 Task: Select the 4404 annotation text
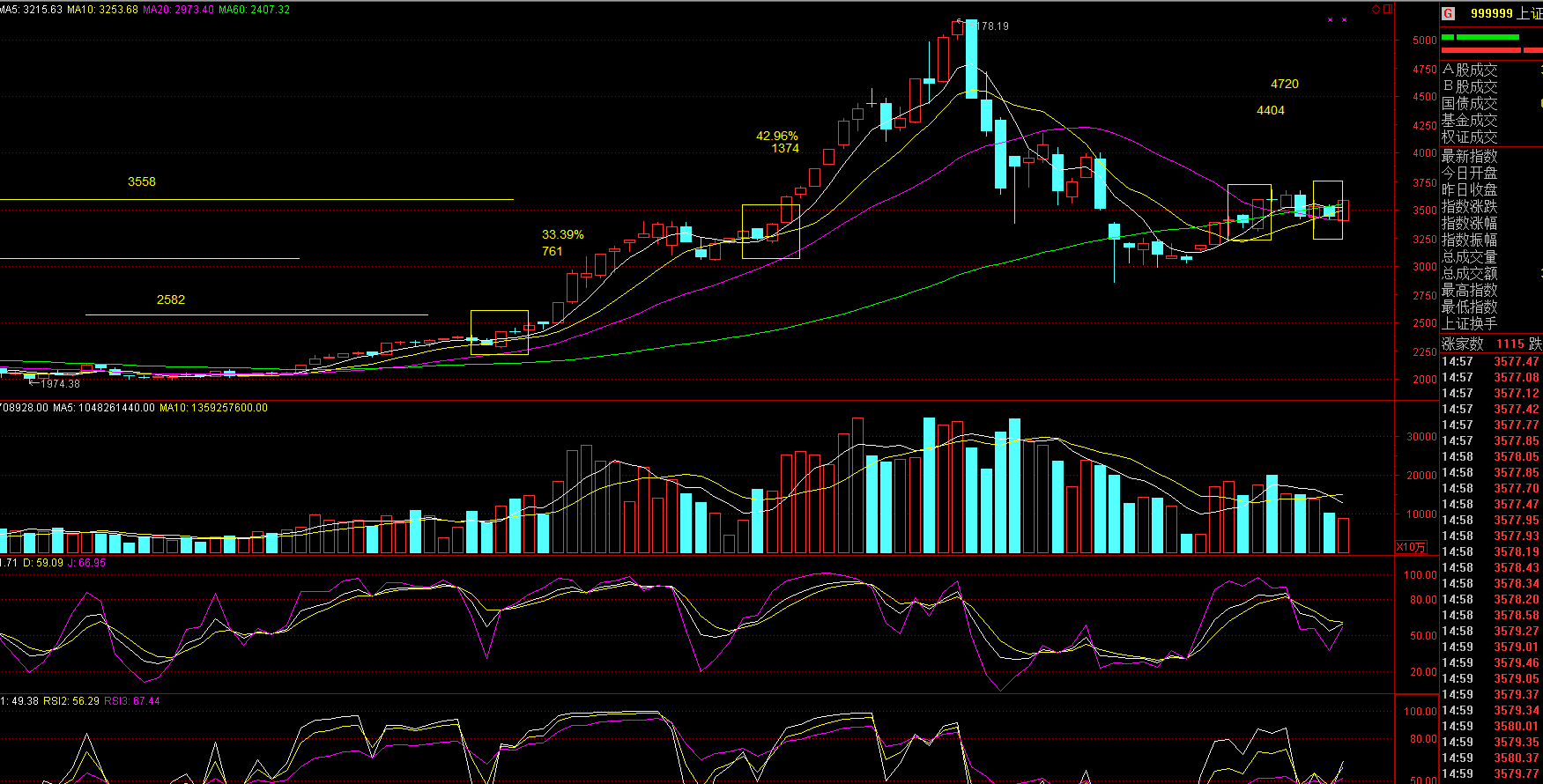pos(1271,110)
